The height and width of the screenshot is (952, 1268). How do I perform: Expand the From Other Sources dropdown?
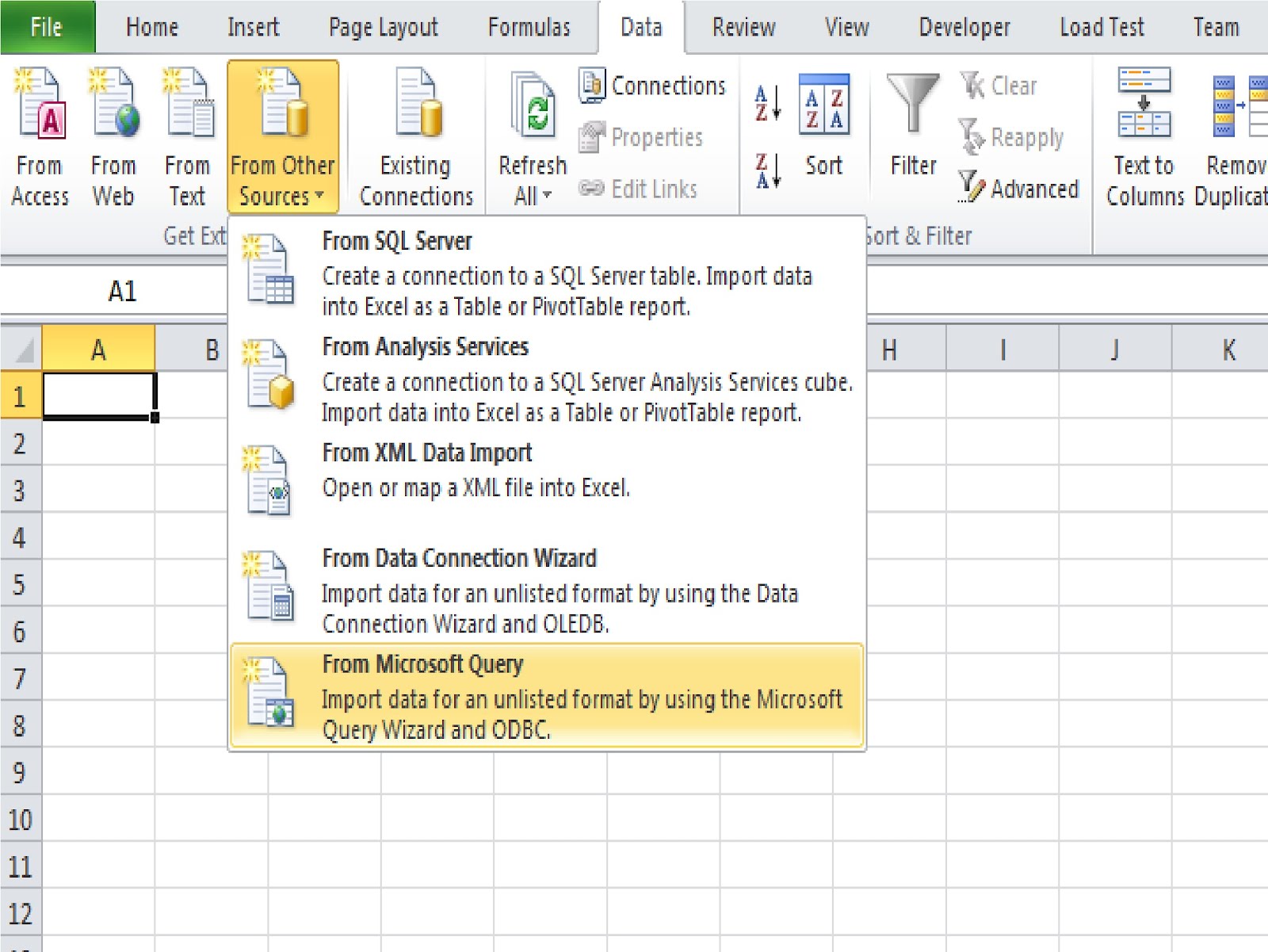283,139
